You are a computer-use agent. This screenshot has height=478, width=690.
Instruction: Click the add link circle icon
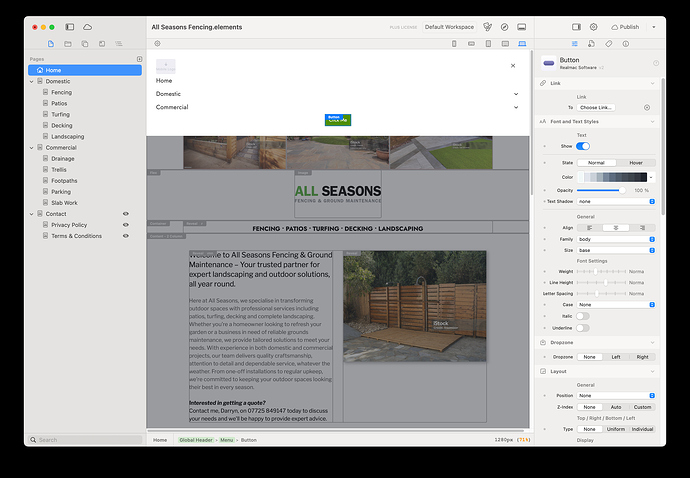point(647,107)
